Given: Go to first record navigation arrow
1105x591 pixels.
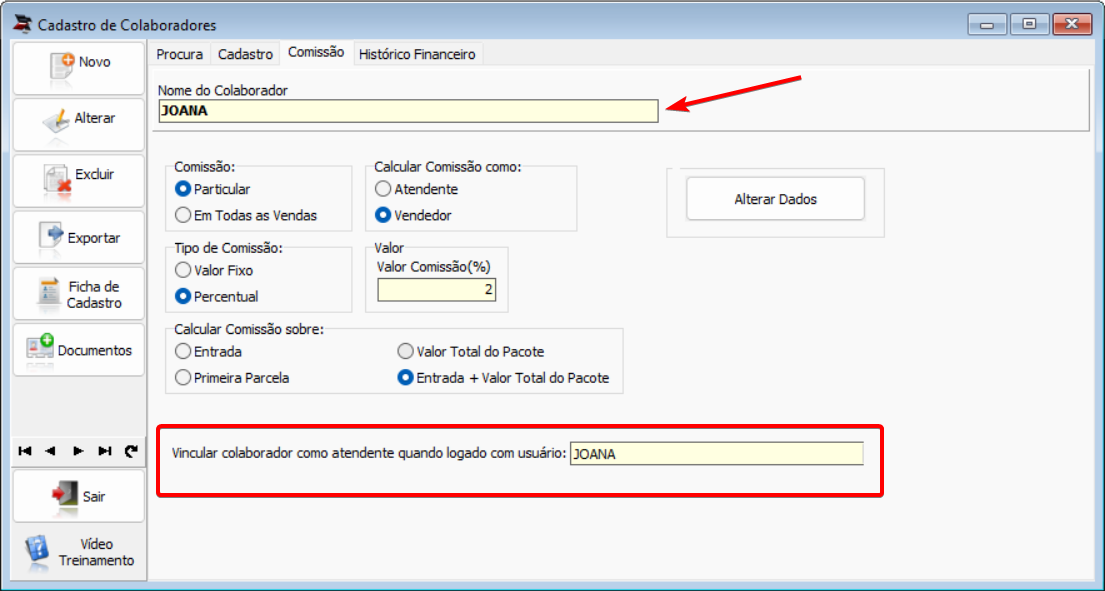Looking at the screenshot, I should tap(25, 451).
